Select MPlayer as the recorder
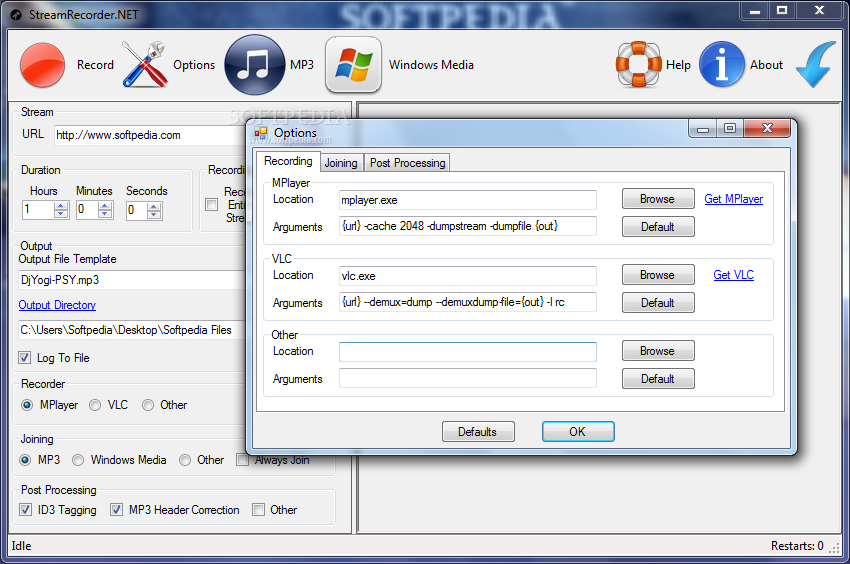This screenshot has height=564, width=850. (x=27, y=405)
